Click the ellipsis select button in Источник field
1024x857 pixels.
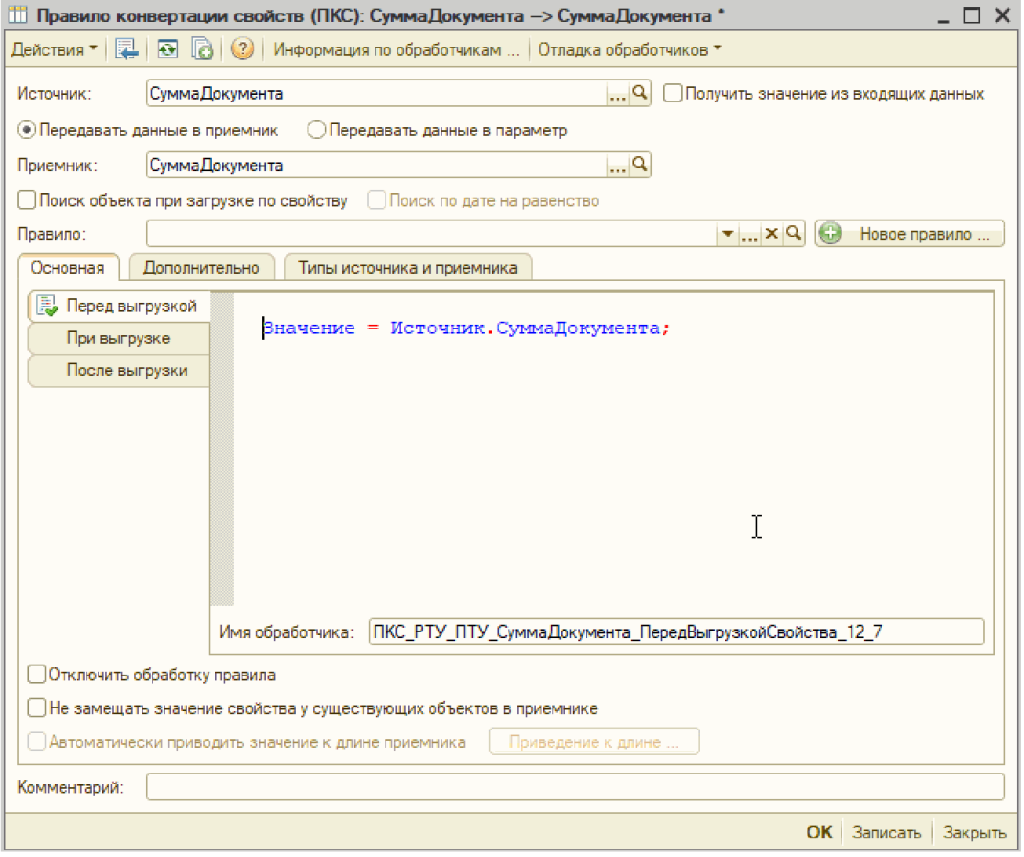(x=618, y=94)
